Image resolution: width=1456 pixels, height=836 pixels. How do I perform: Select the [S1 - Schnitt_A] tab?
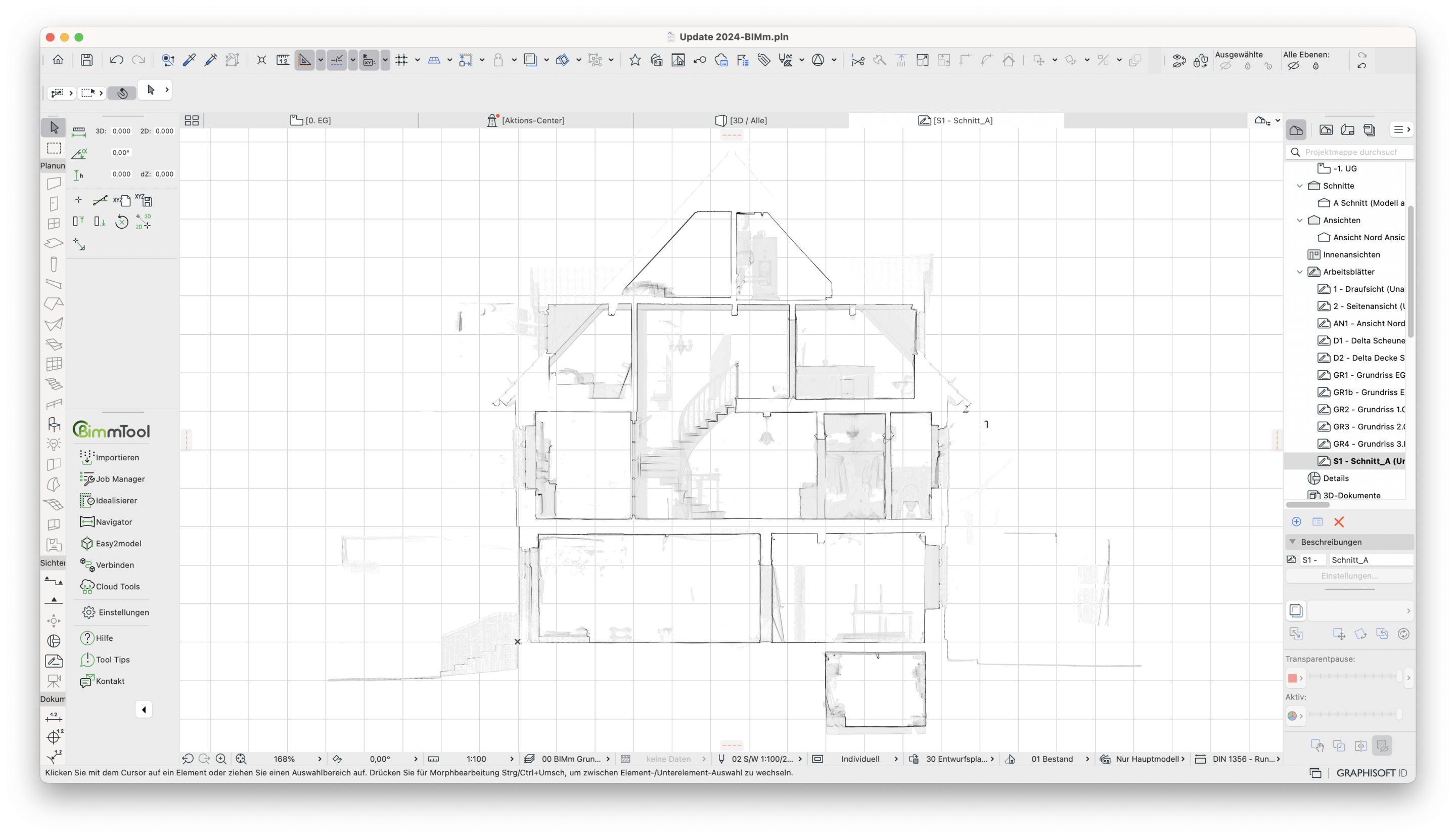point(955,120)
